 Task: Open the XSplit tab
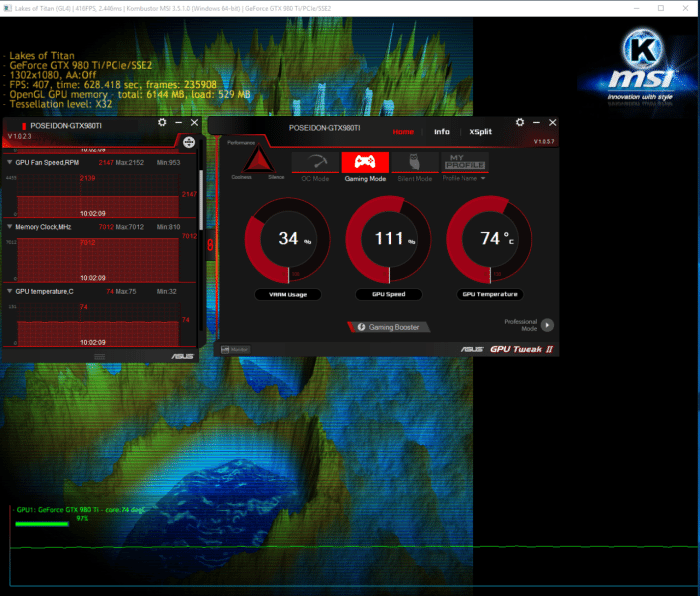tap(480, 132)
